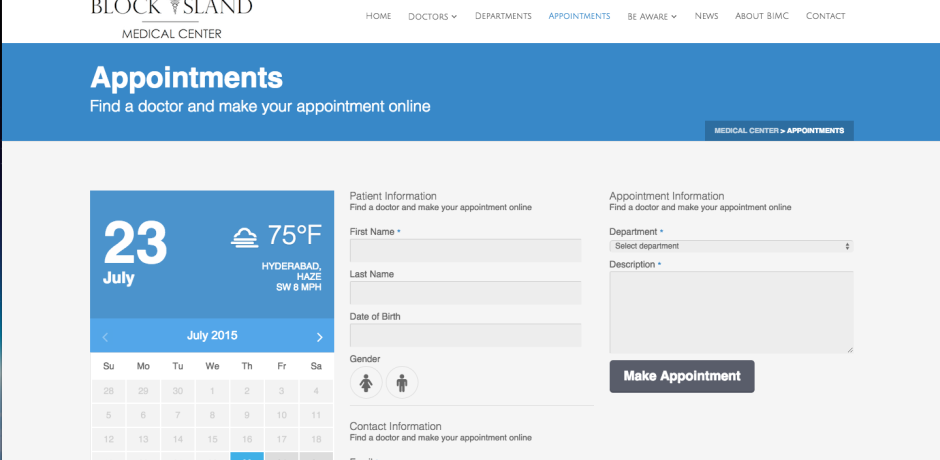Click the haze weather icon
Image resolution: width=940 pixels, height=460 pixels.
pos(243,237)
